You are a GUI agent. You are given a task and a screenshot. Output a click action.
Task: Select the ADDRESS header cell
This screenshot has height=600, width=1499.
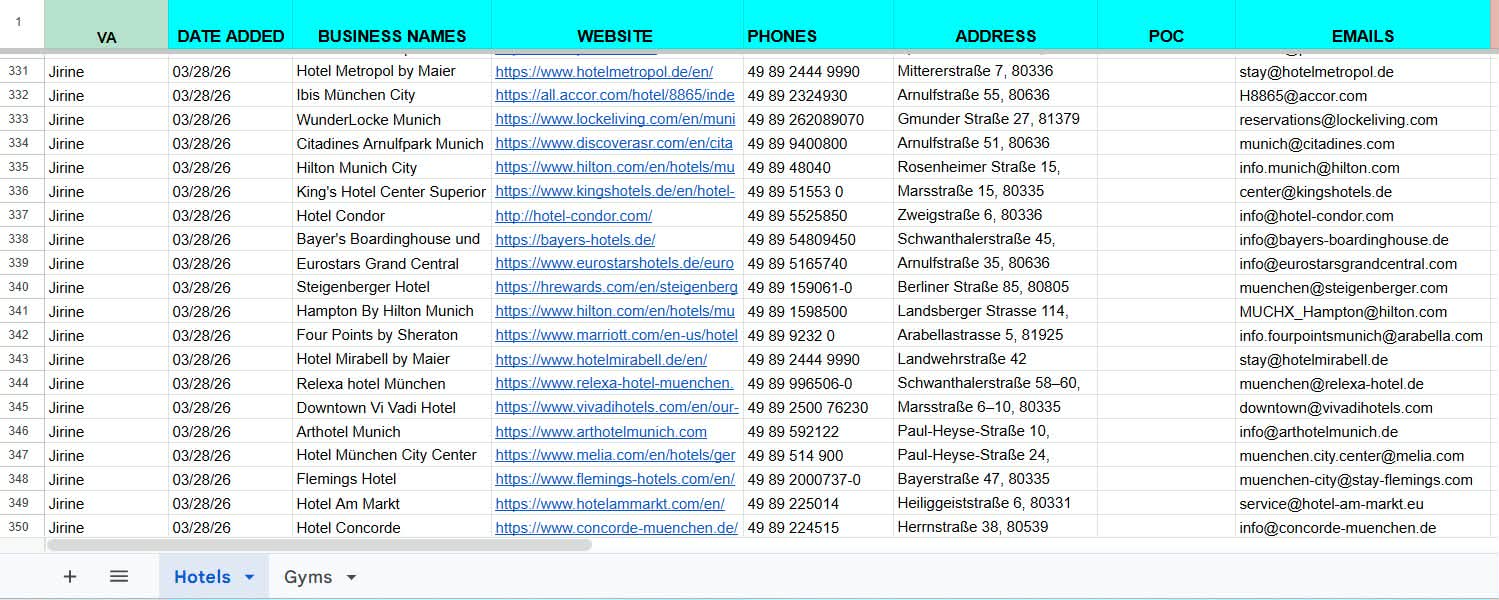pos(996,24)
